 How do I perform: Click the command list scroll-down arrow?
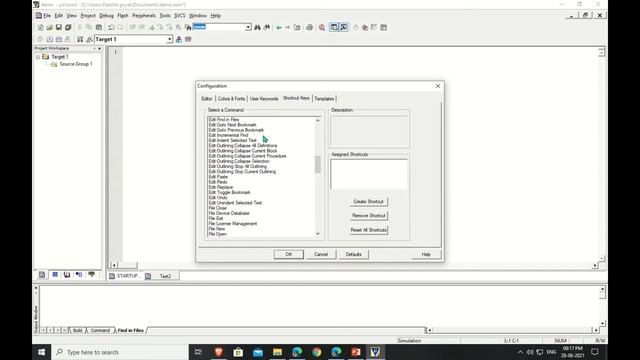pyautogui.click(x=318, y=234)
